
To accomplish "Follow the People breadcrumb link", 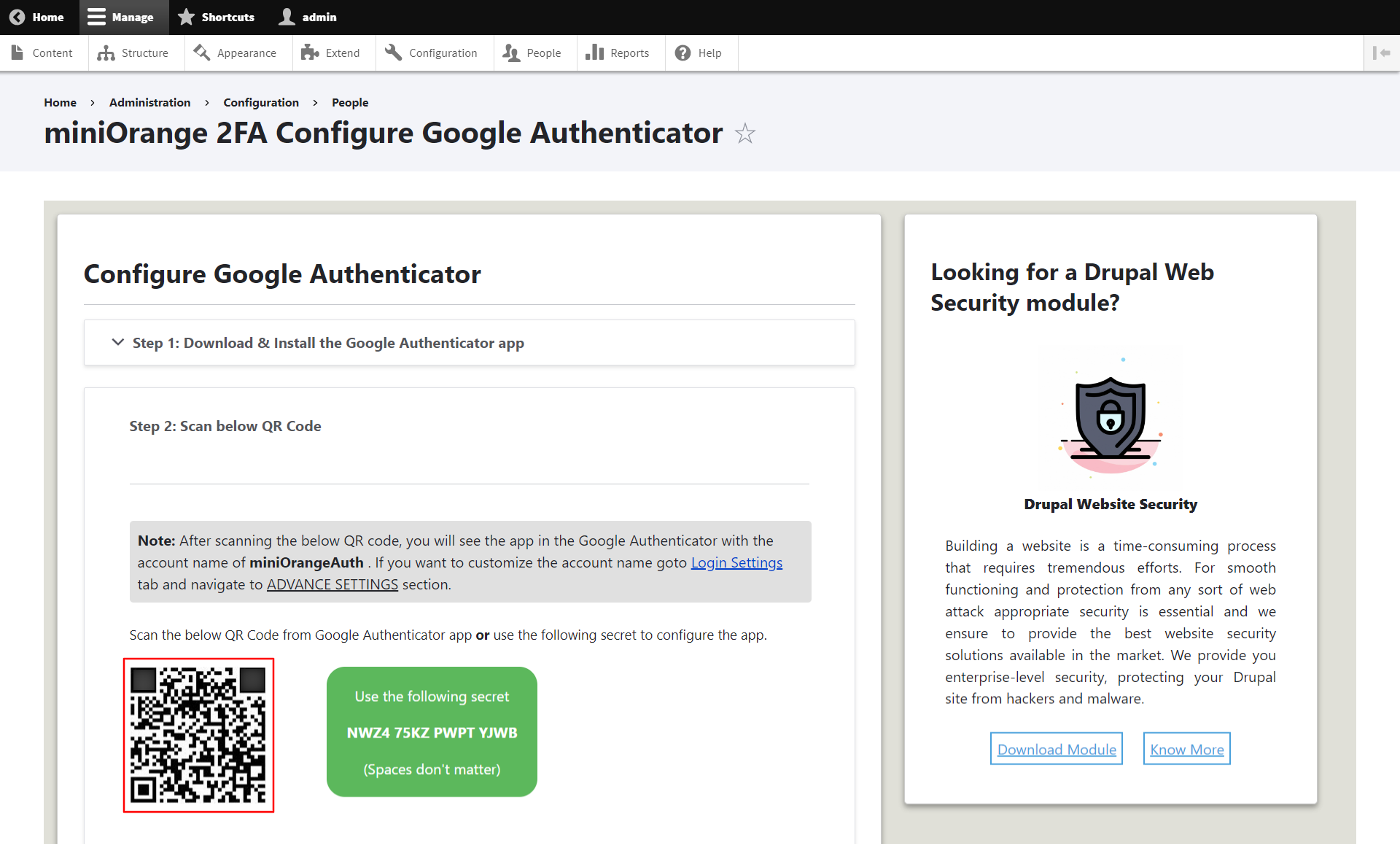I will coord(350,102).
